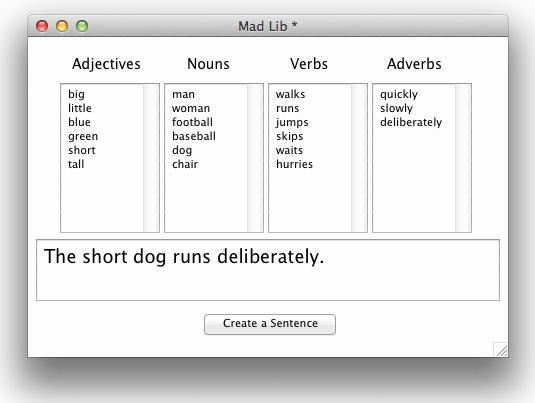Minimize Mad Lib with yellow button
This screenshot has width=535, height=403.
(x=62, y=26)
